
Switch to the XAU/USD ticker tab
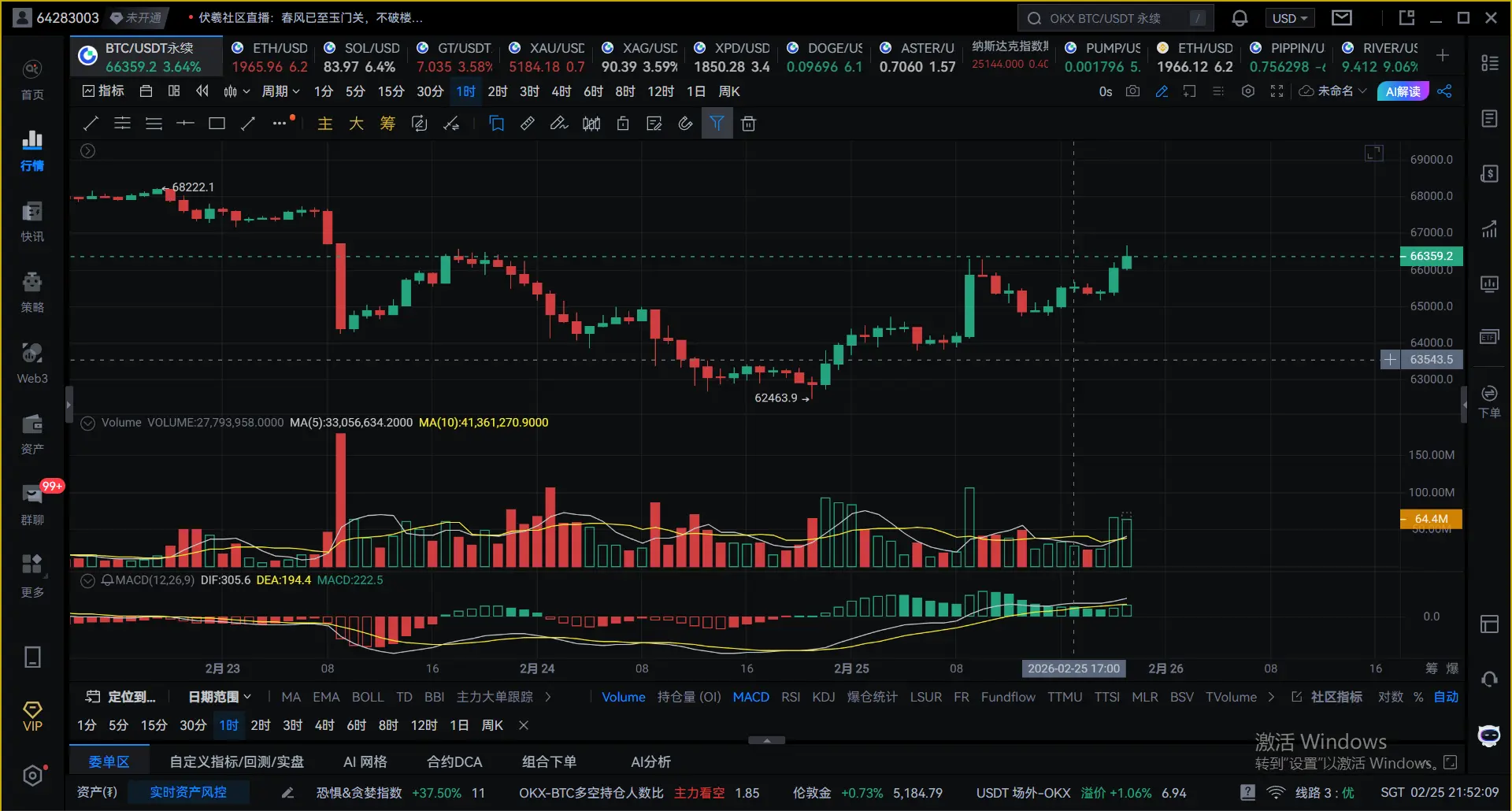click(547, 57)
